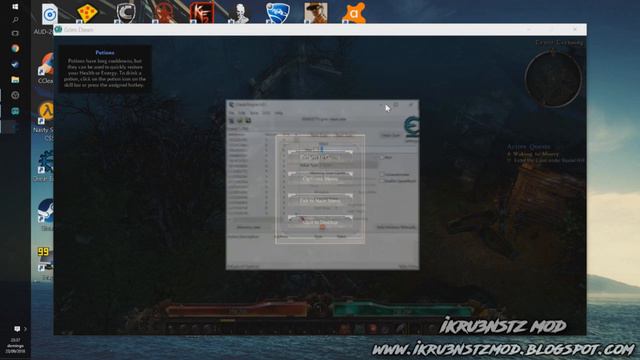Click the red health bar

pos(237,311)
